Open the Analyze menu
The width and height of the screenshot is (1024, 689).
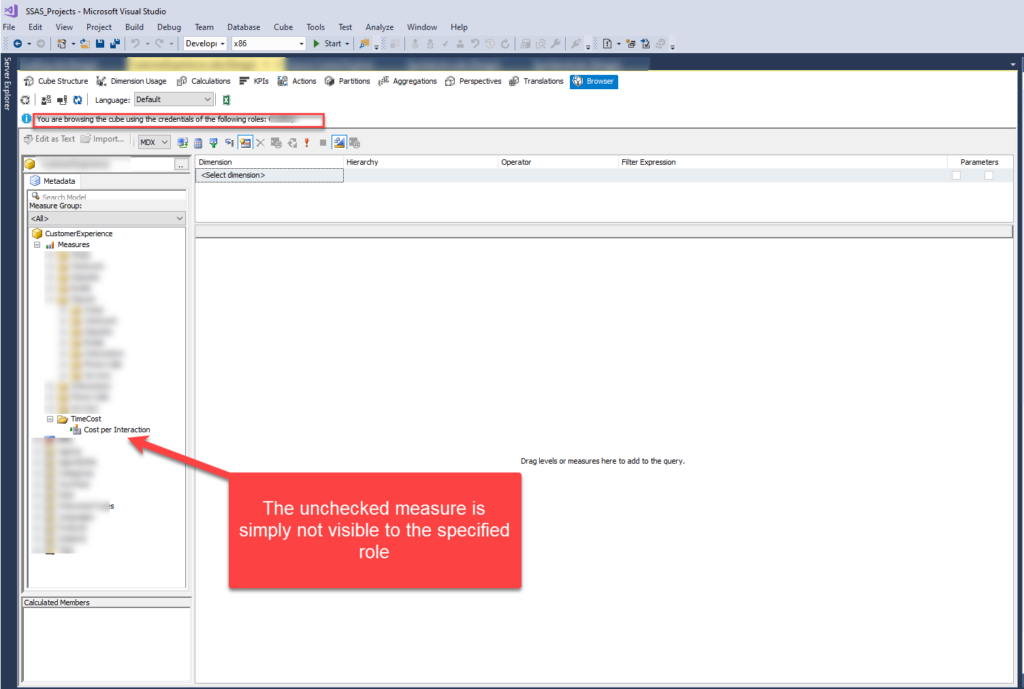pos(379,27)
